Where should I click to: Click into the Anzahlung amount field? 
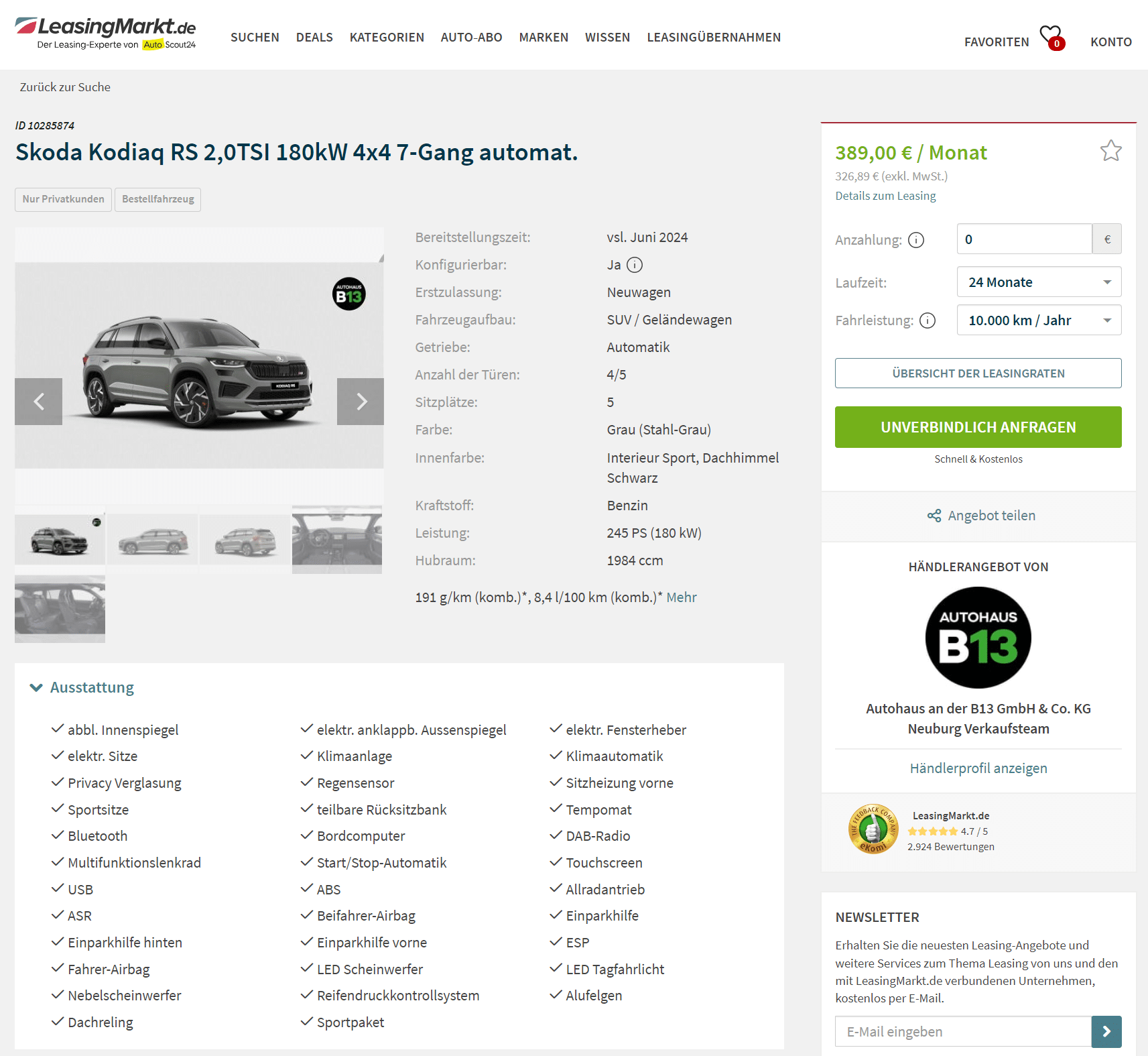click(x=1024, y=239)
